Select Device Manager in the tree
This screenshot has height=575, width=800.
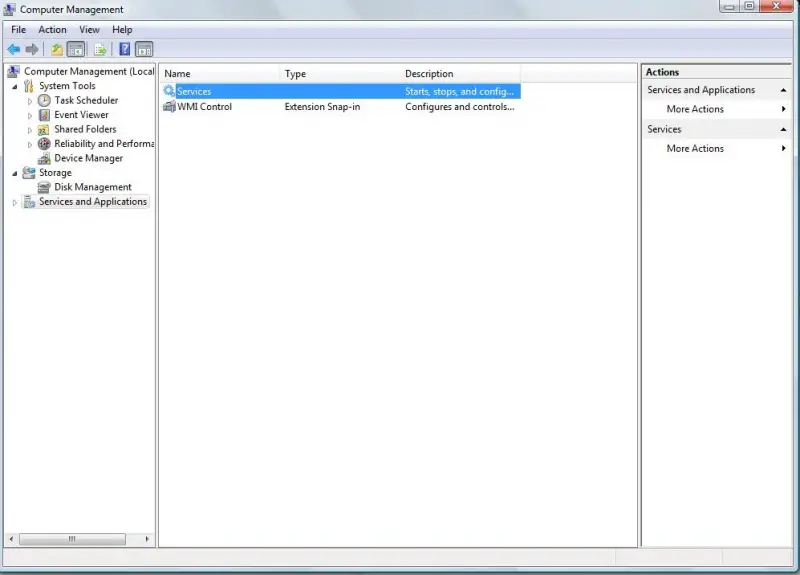point(89,159)
